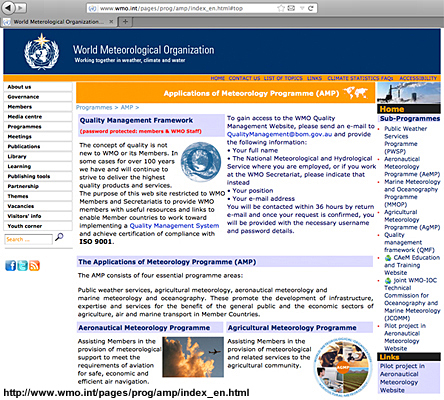
Task: Open Aeronautical Meteorology Programme (AeMP) sidebar link
Action: [x=412, y=167]
